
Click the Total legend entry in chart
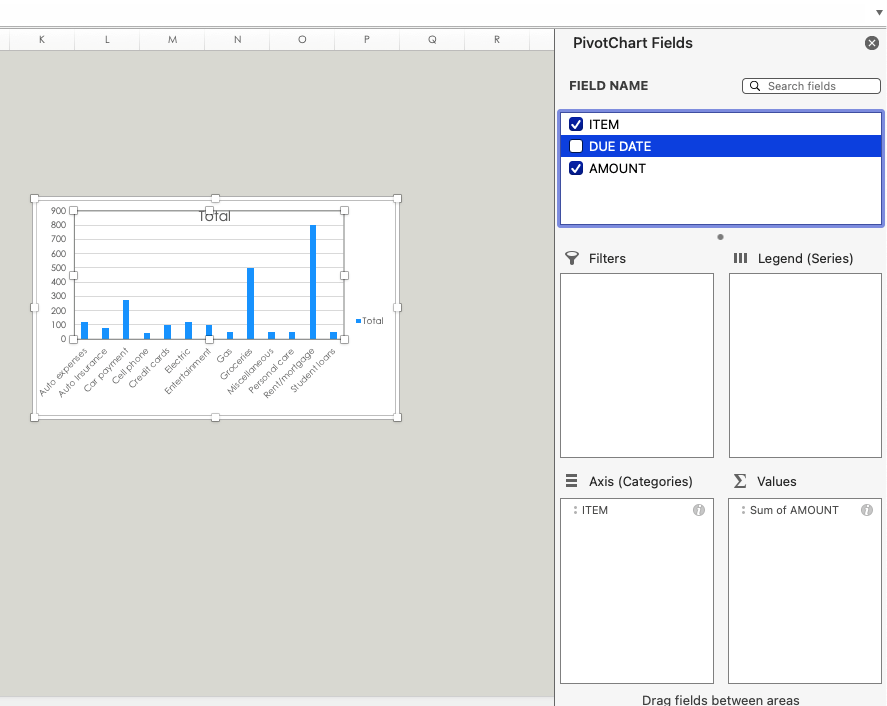(370, 321)
